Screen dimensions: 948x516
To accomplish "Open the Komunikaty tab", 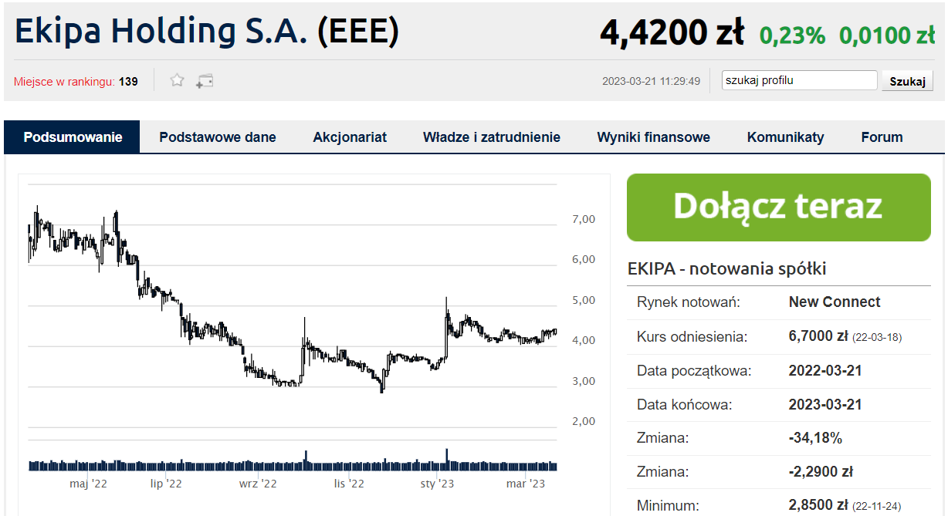I will click(x=785, y=137).
